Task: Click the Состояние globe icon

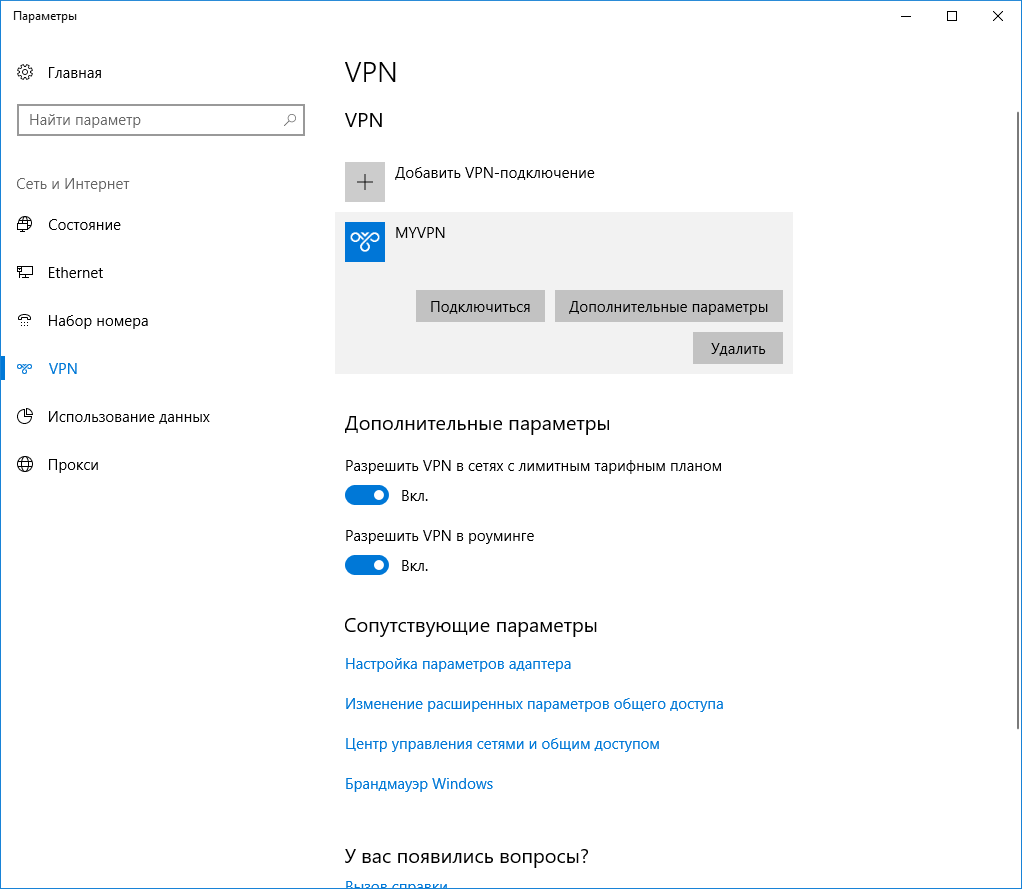Action: pyautogui.click(x=25, y=224)
